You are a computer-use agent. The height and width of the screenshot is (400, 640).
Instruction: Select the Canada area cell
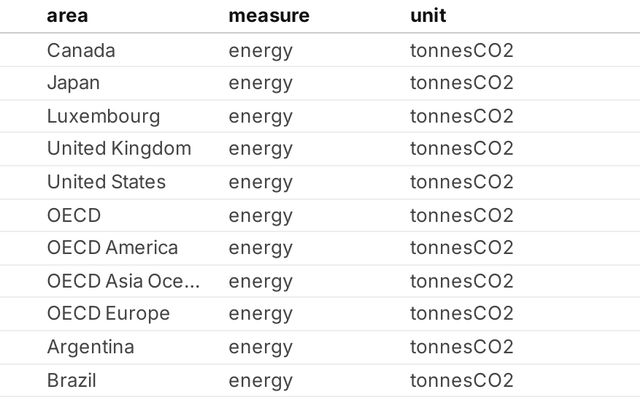coord(81,51)
